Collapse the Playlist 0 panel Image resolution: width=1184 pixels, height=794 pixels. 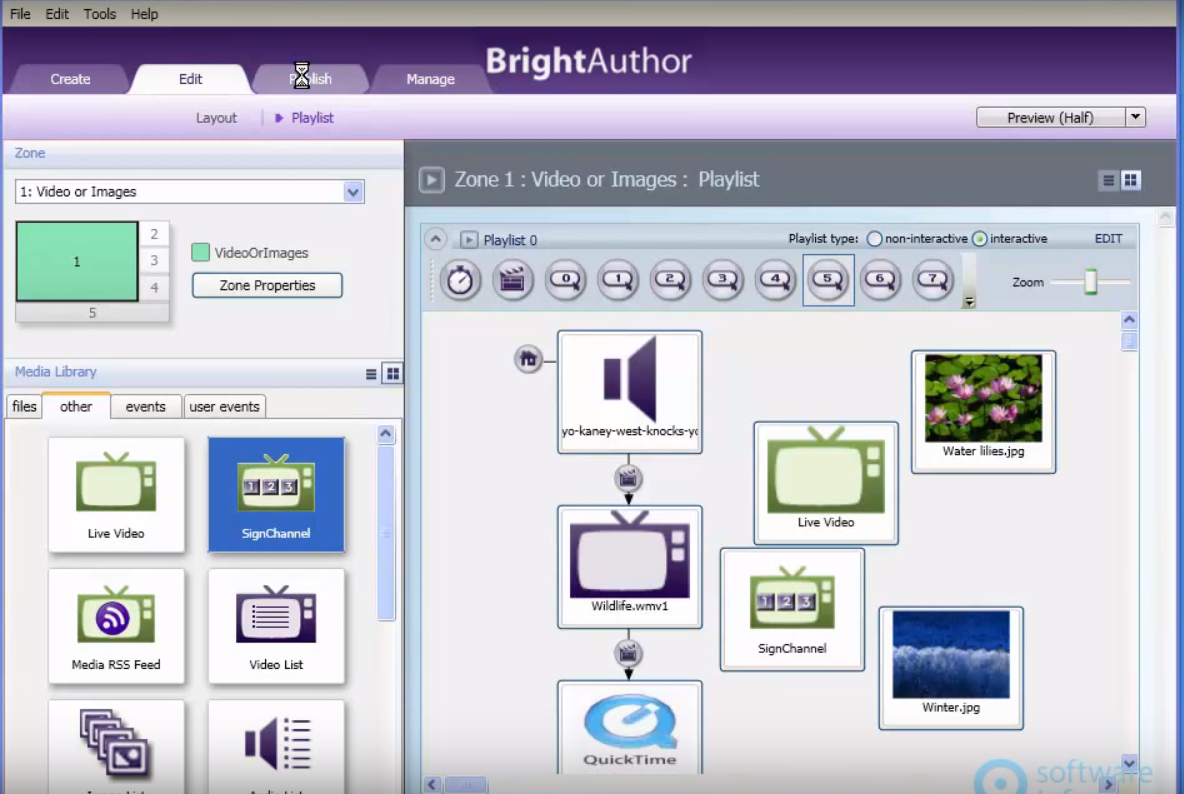point(435,239)
